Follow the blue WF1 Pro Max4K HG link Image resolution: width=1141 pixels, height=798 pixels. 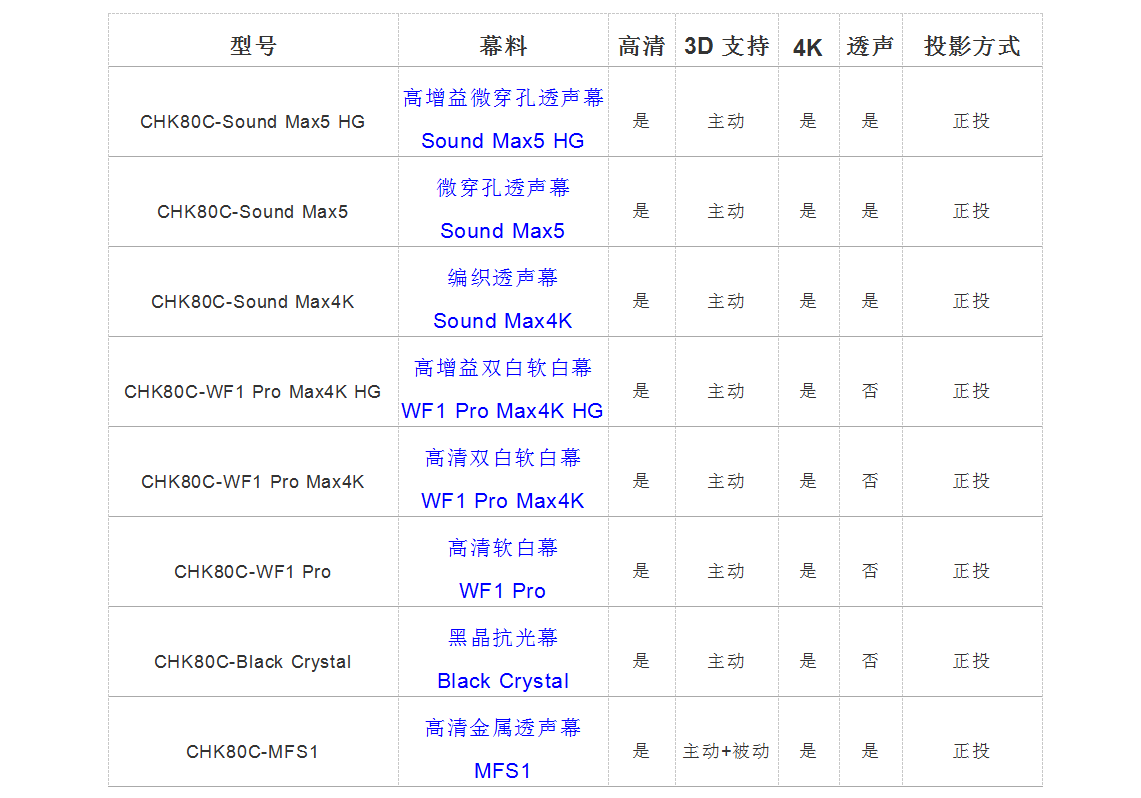(503, 411)
